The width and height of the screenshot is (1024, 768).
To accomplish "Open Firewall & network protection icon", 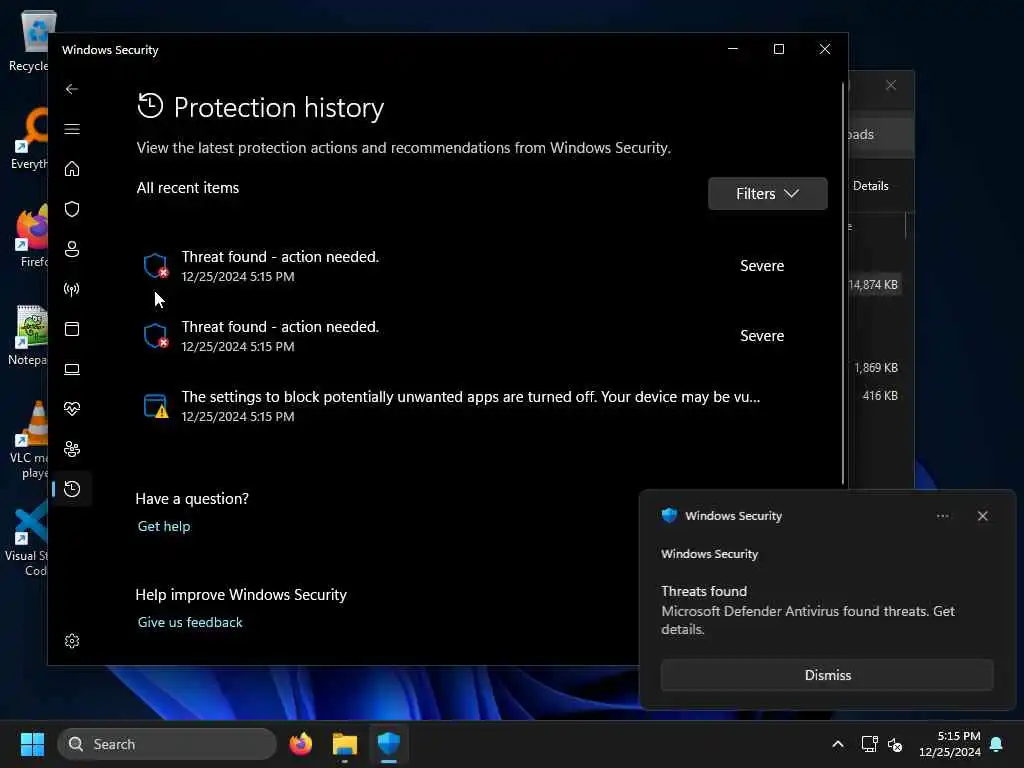I will pos(72,289).
